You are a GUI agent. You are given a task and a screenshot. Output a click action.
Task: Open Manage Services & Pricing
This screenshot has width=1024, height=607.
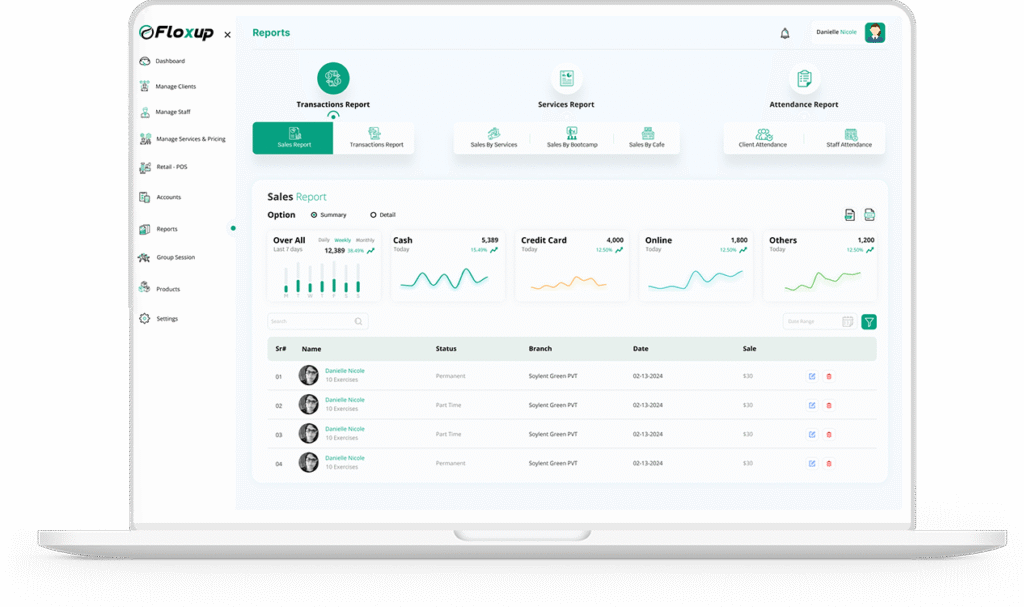tap(183, 139)
